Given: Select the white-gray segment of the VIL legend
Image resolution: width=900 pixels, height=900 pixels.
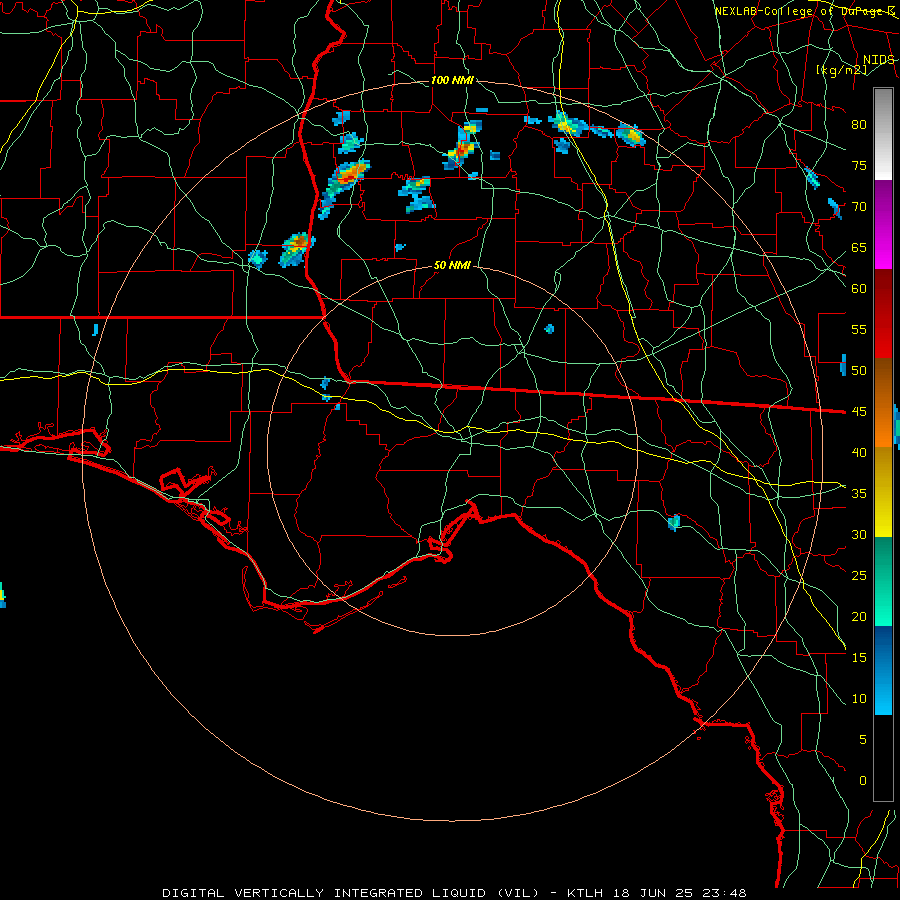Looking at the screenshot, I should coord(883,134).
